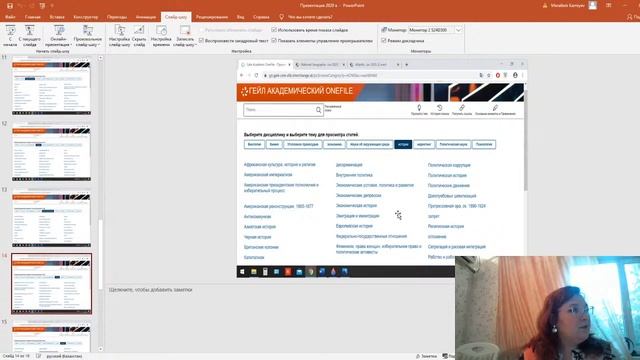Image resolution: width=640 pixels, height=360 pixels.
Task: Save the presentation from the quick access toolbar
Action: pyautogui.click(x=10, y=6)
